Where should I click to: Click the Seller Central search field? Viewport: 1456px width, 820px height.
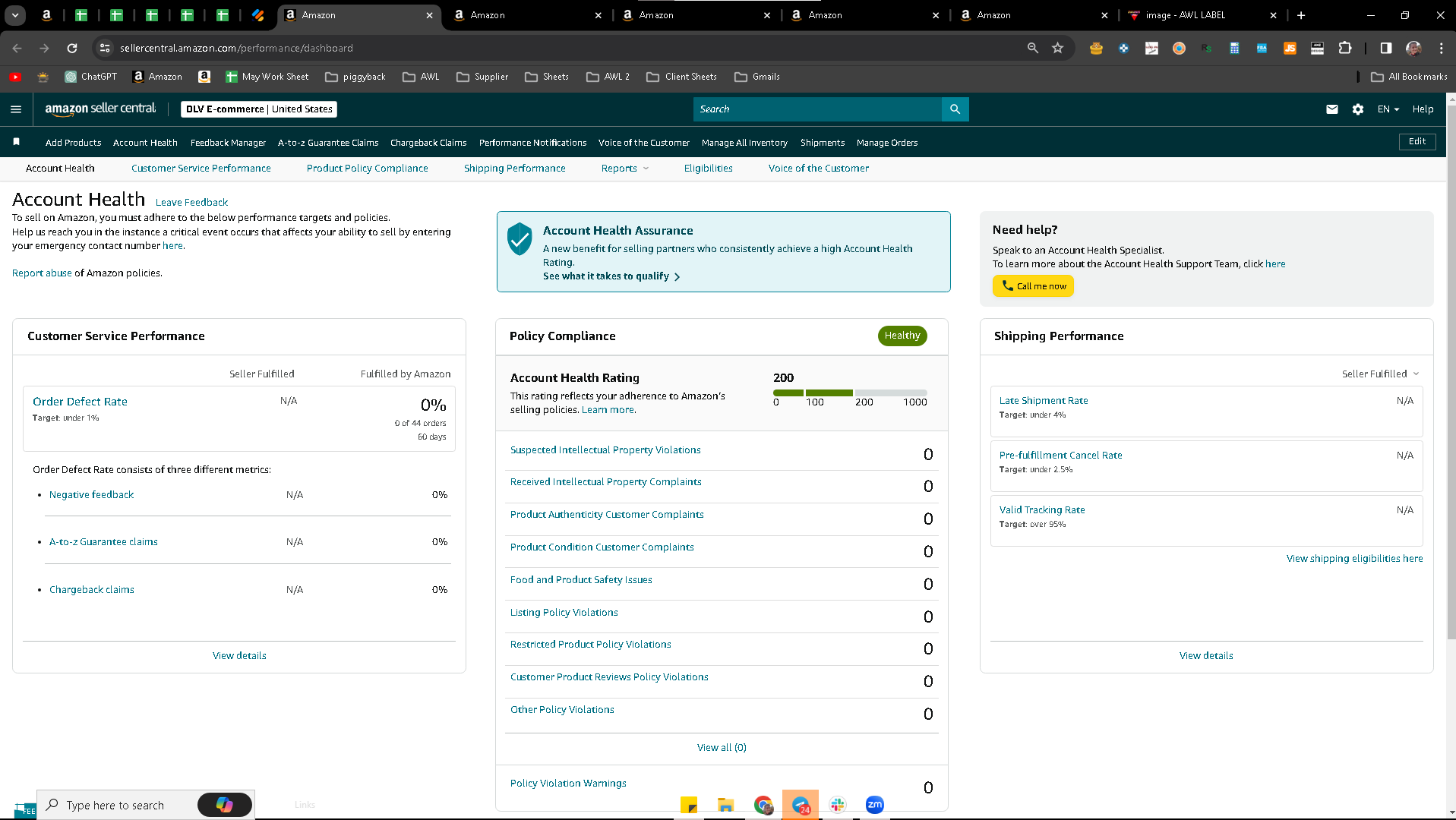(x=817, y=109)
